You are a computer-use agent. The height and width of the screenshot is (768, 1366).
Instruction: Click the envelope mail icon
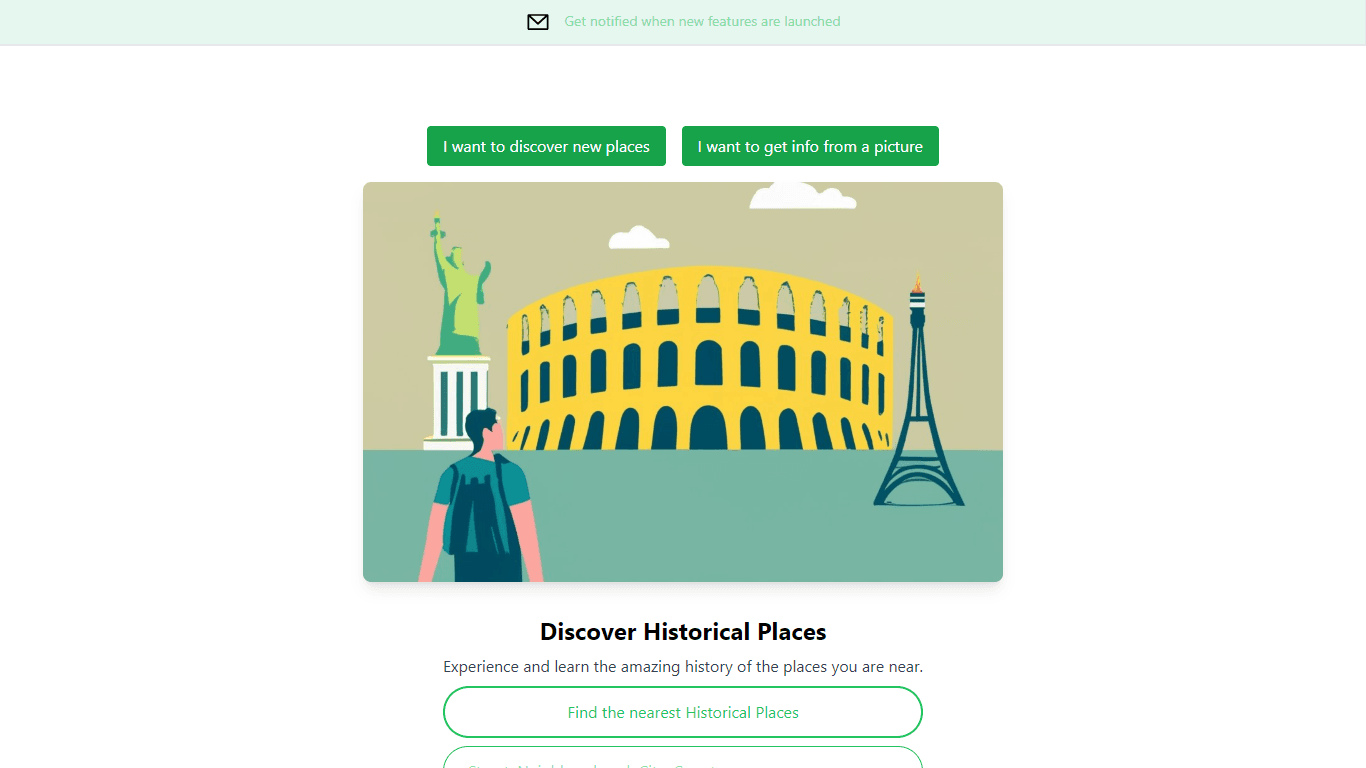click(x=538, y=22)
